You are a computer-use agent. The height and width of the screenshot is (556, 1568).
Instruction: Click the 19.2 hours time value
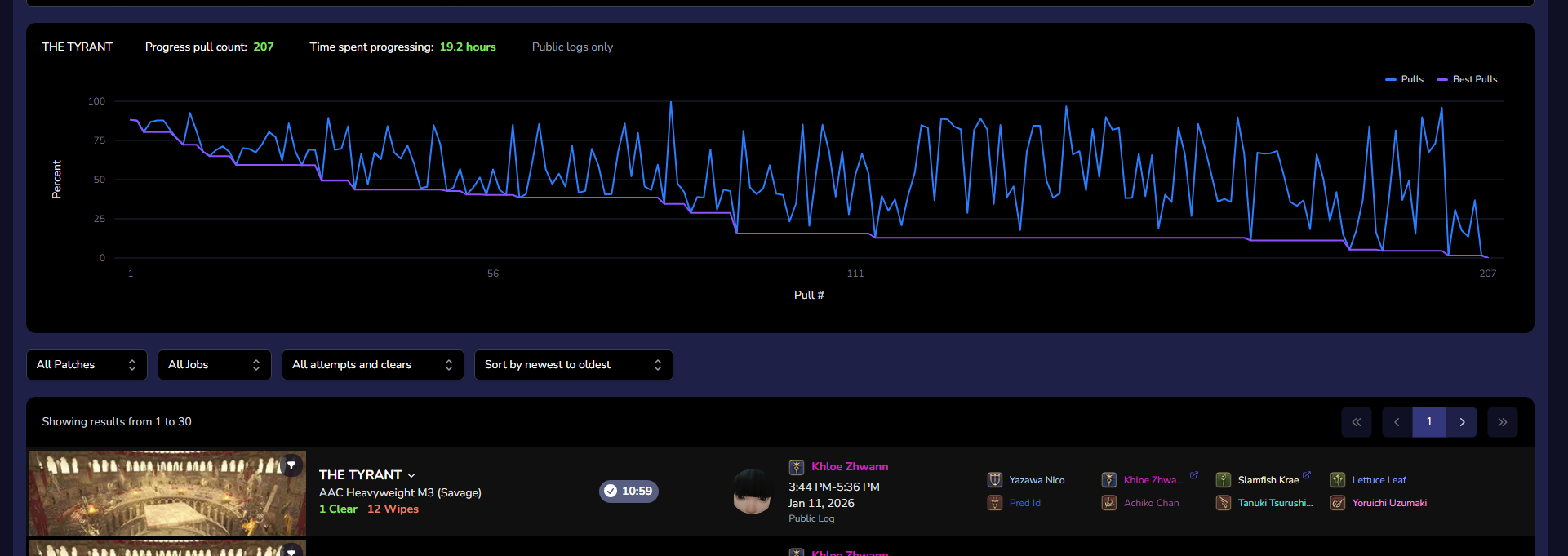468,47
